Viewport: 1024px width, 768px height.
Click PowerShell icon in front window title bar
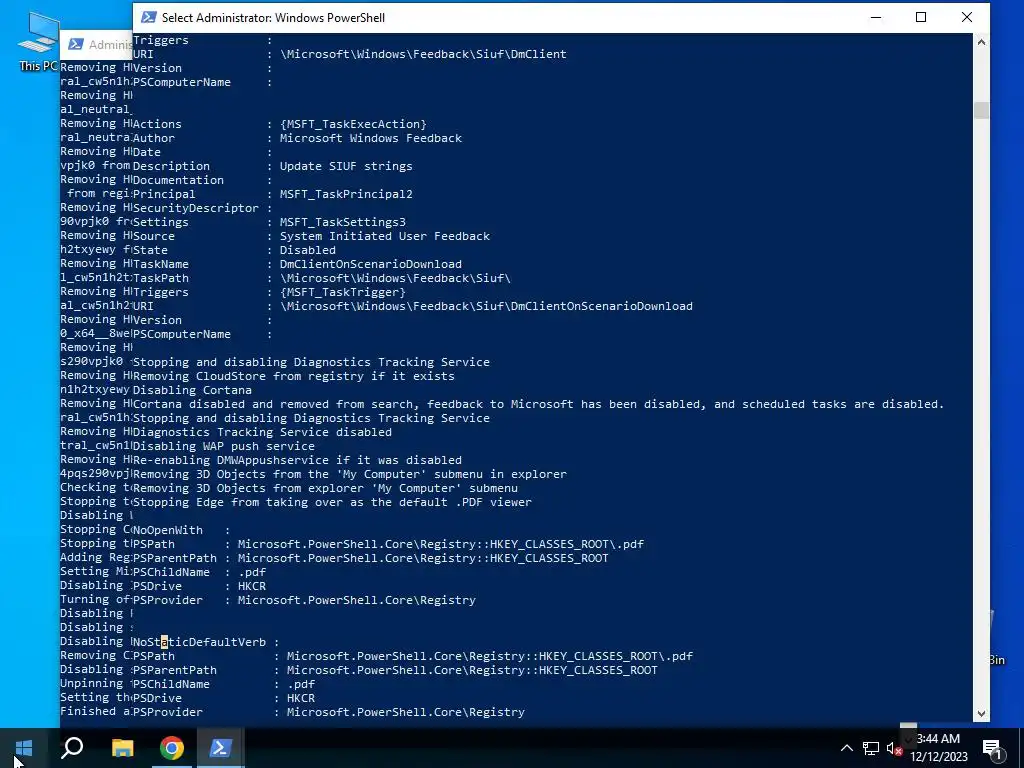pyautogui.click(x=148, y=17)
